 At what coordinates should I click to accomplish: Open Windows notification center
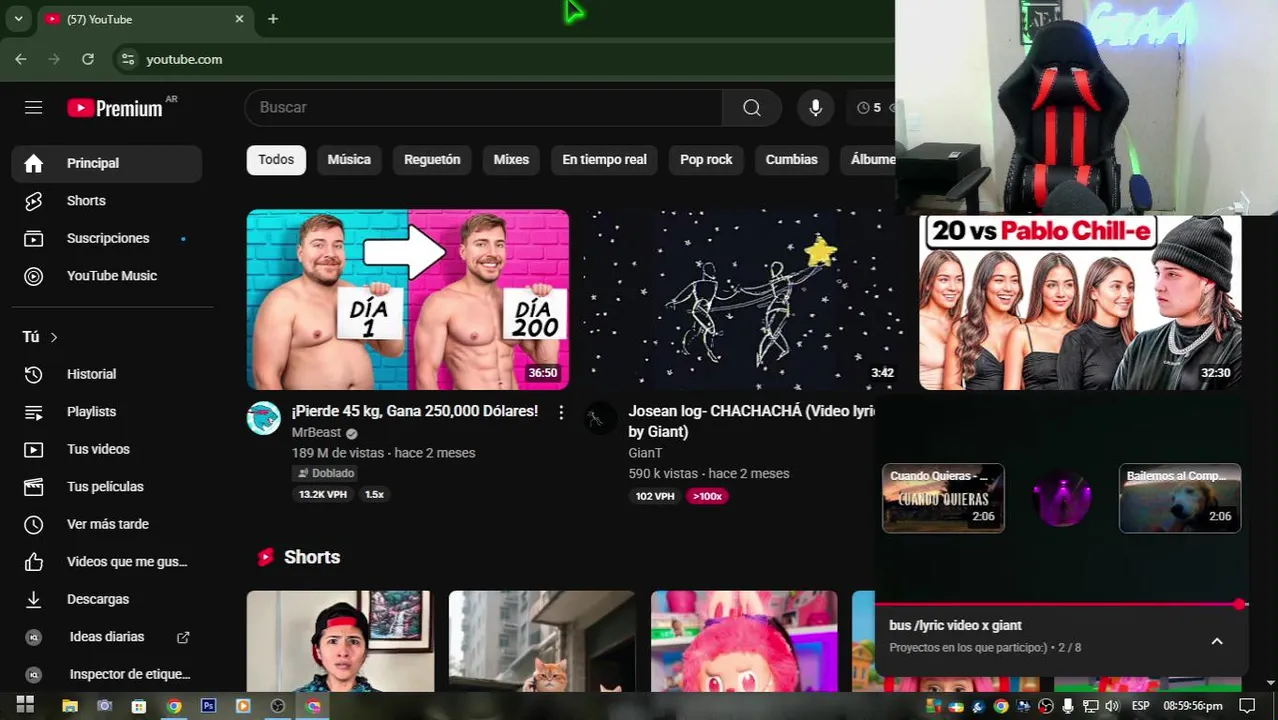(x=1246, y=706)
